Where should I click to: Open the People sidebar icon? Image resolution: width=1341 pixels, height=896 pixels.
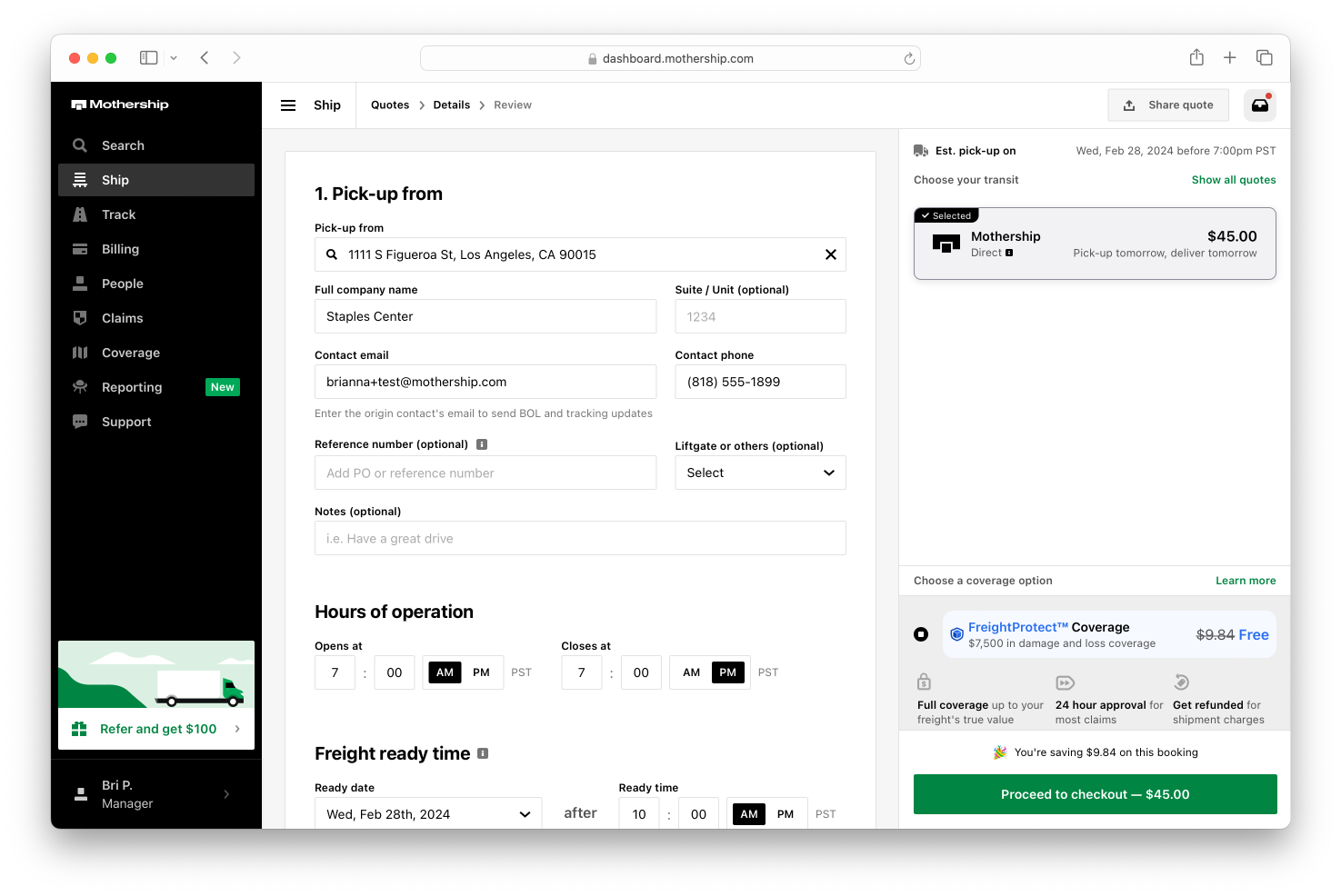point(80,284)
